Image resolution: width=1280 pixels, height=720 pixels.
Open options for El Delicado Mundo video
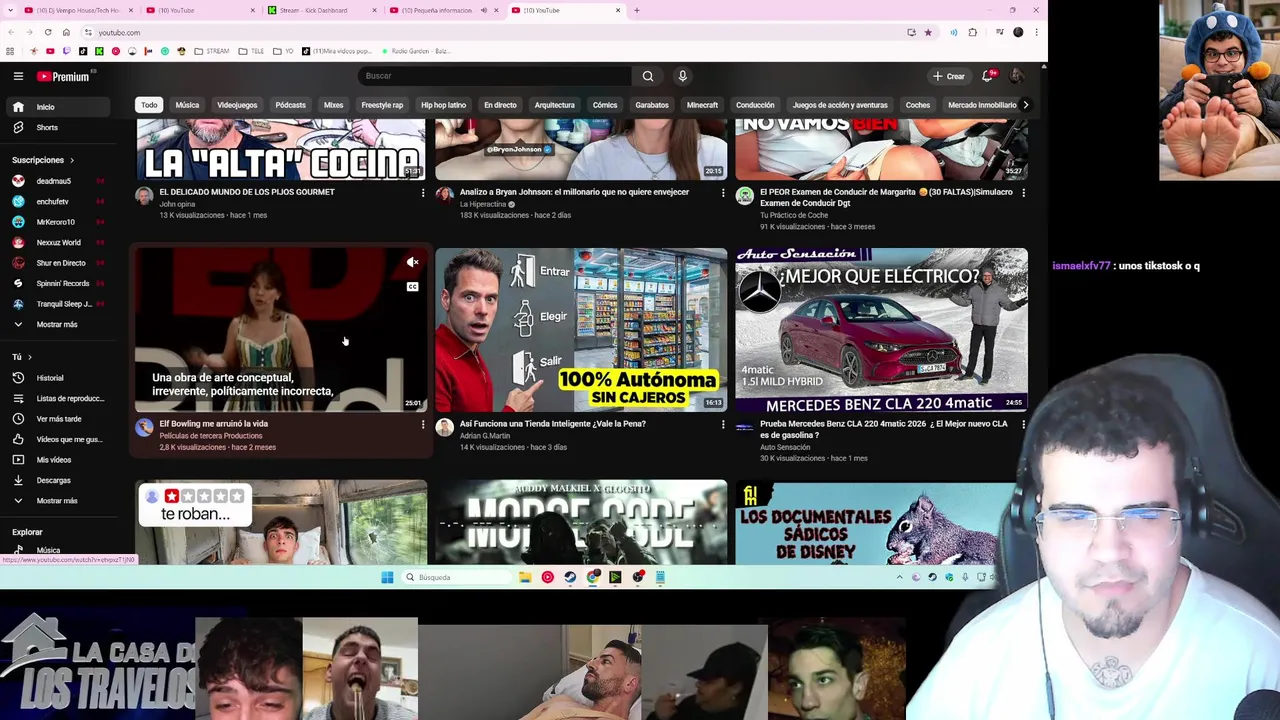tap(423, 192)
